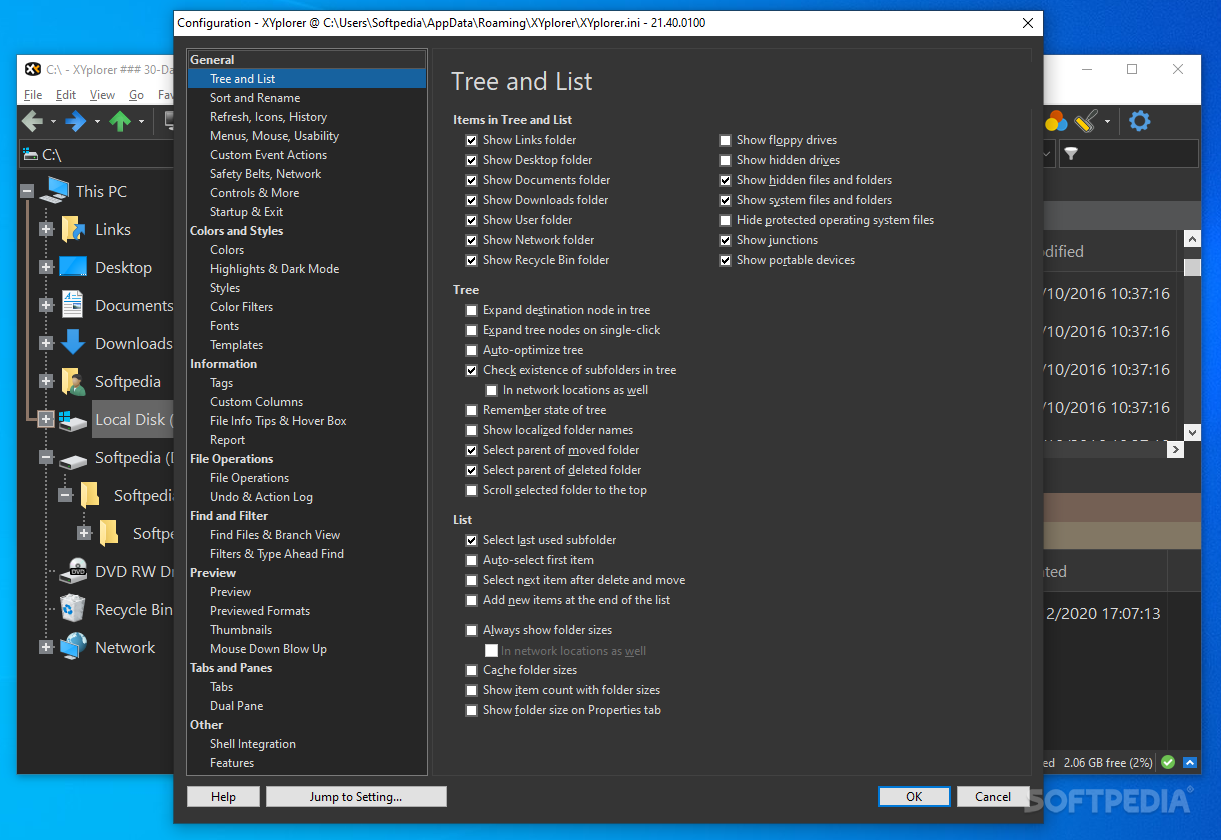Click the yellow paint roller toolbar icon
Viewport: 1221px width, 840px height.
tap(1087, 122)
